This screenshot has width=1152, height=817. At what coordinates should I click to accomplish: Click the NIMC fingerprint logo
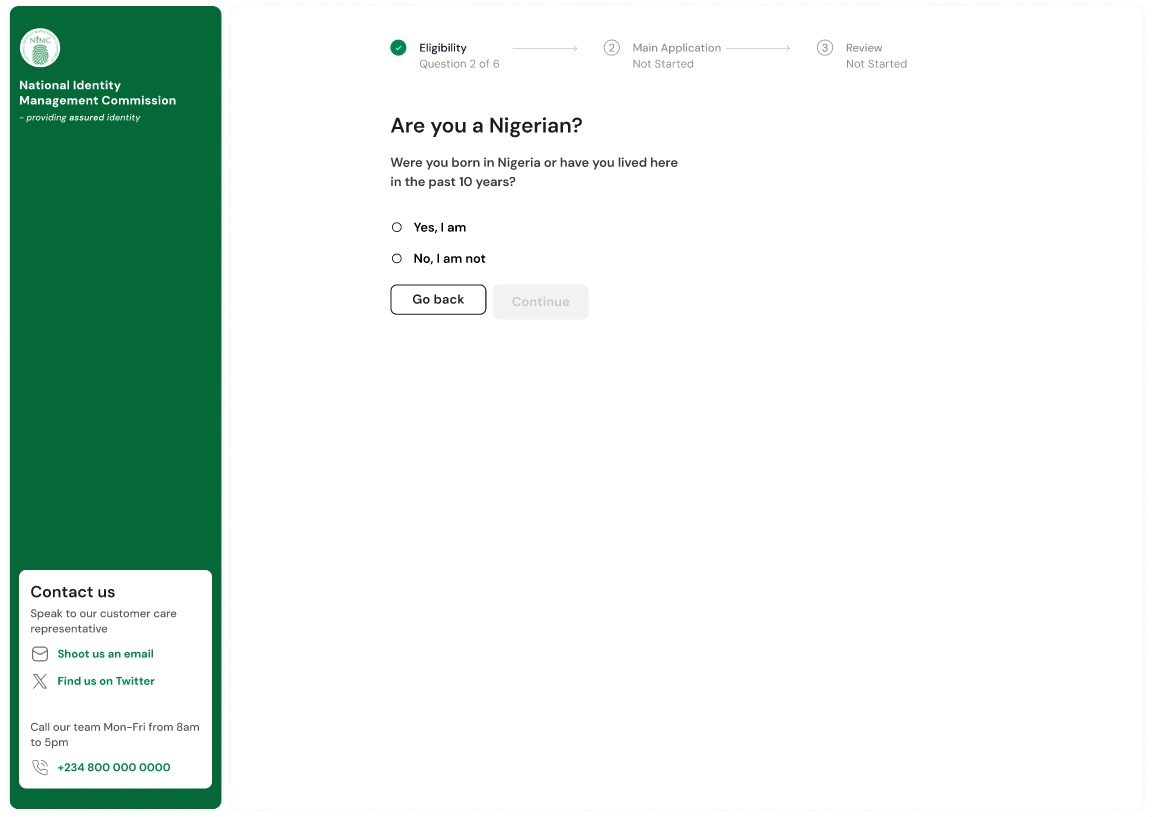tap(40, 48)
